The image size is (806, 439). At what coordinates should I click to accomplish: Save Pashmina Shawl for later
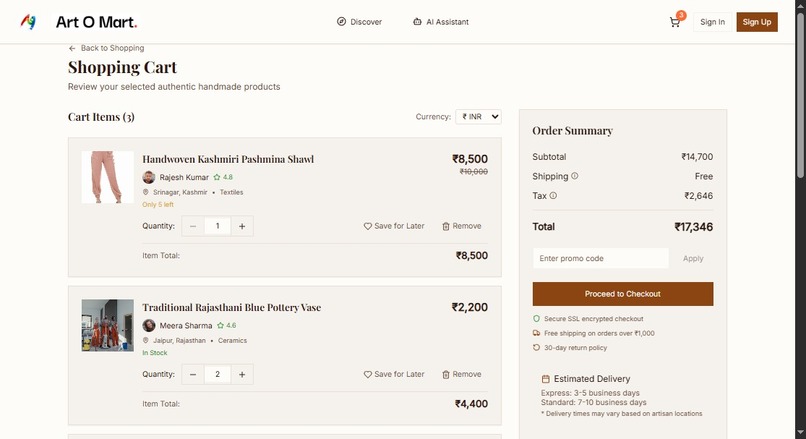pyautogui.click(x=394, y=226)
